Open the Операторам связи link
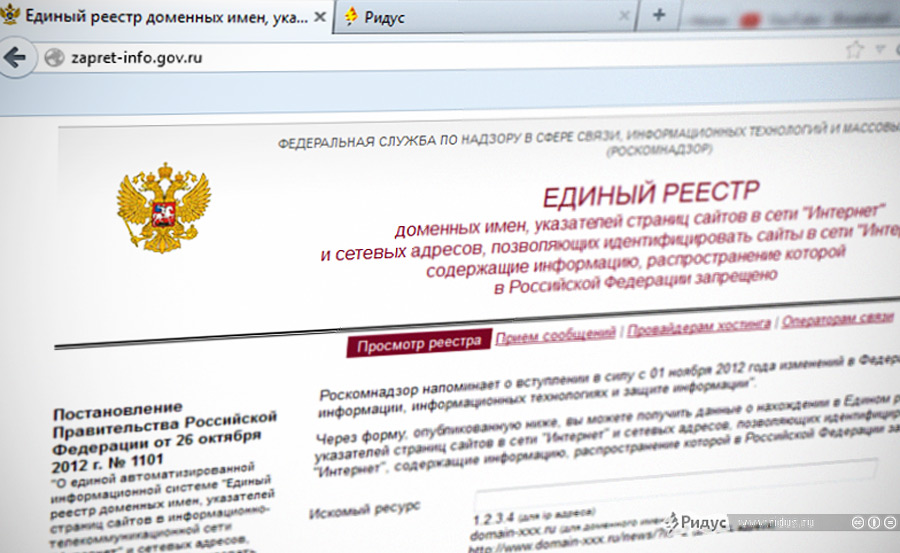This screenshot has width=900, height=553. click(x=837, y=318)
